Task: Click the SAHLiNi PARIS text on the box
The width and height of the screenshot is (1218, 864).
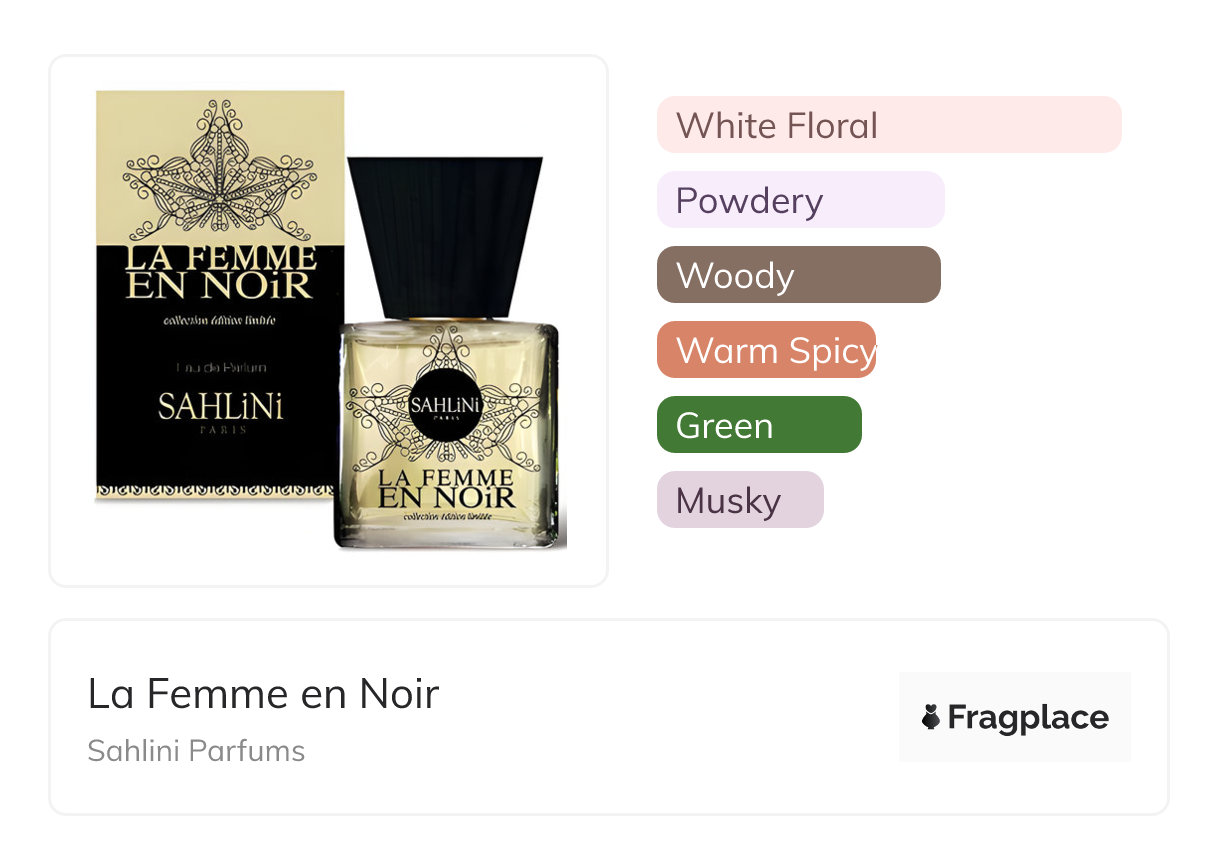Action: [x=220, y=410]
